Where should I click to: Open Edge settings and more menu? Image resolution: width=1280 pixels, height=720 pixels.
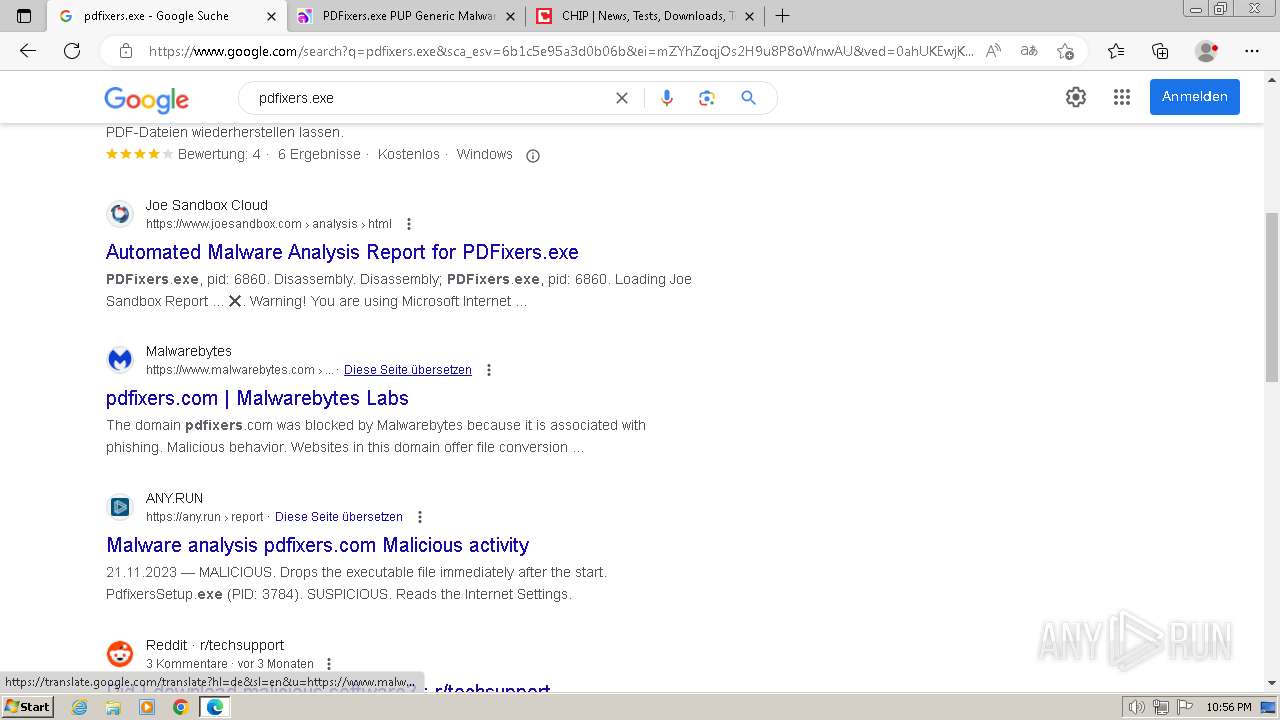pyautogui.click(x=1252, y=51)
